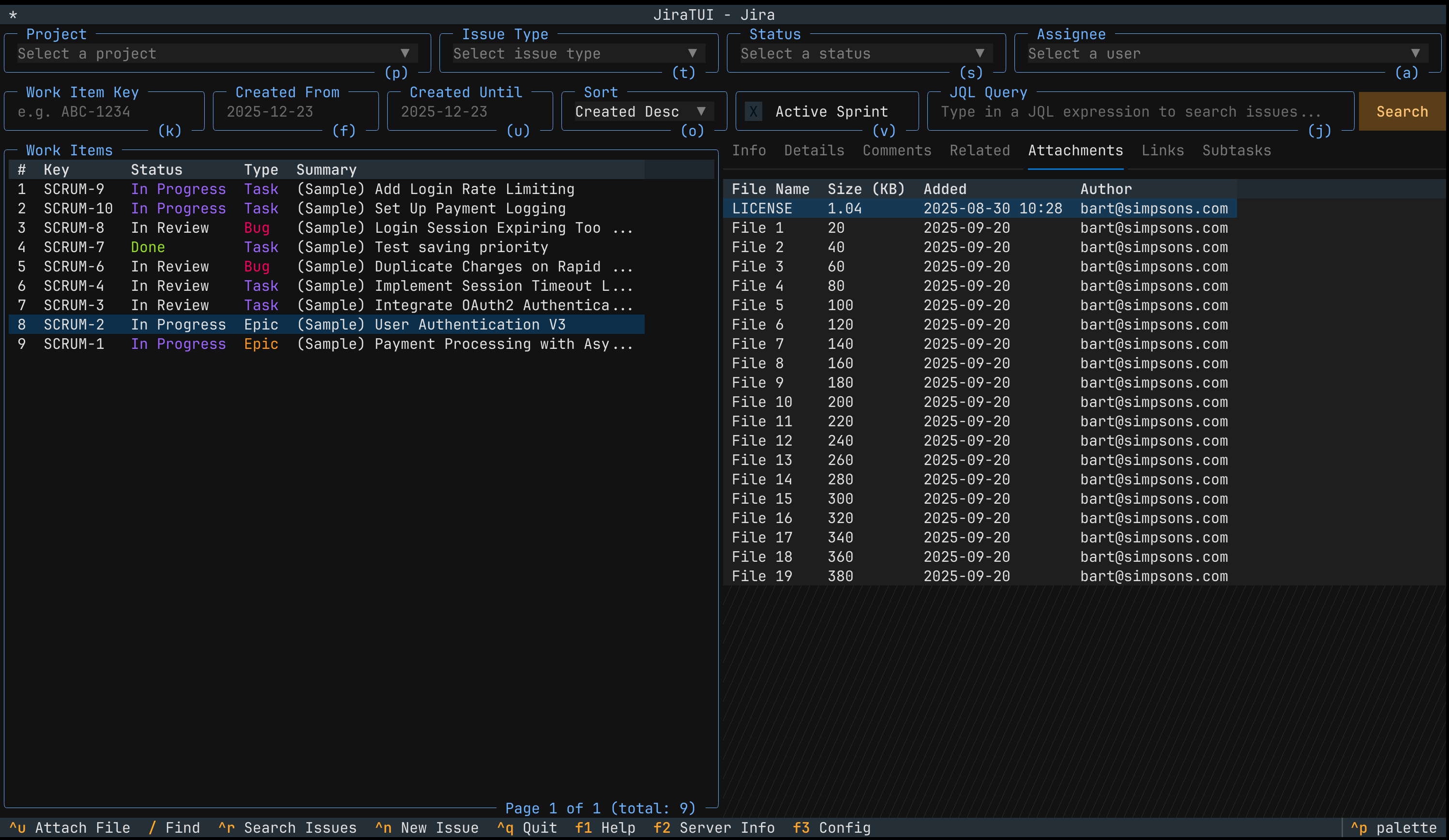Select work item SCRUM-9 row
Screen dimensions: 1449x840
click(x=327, y=189)
